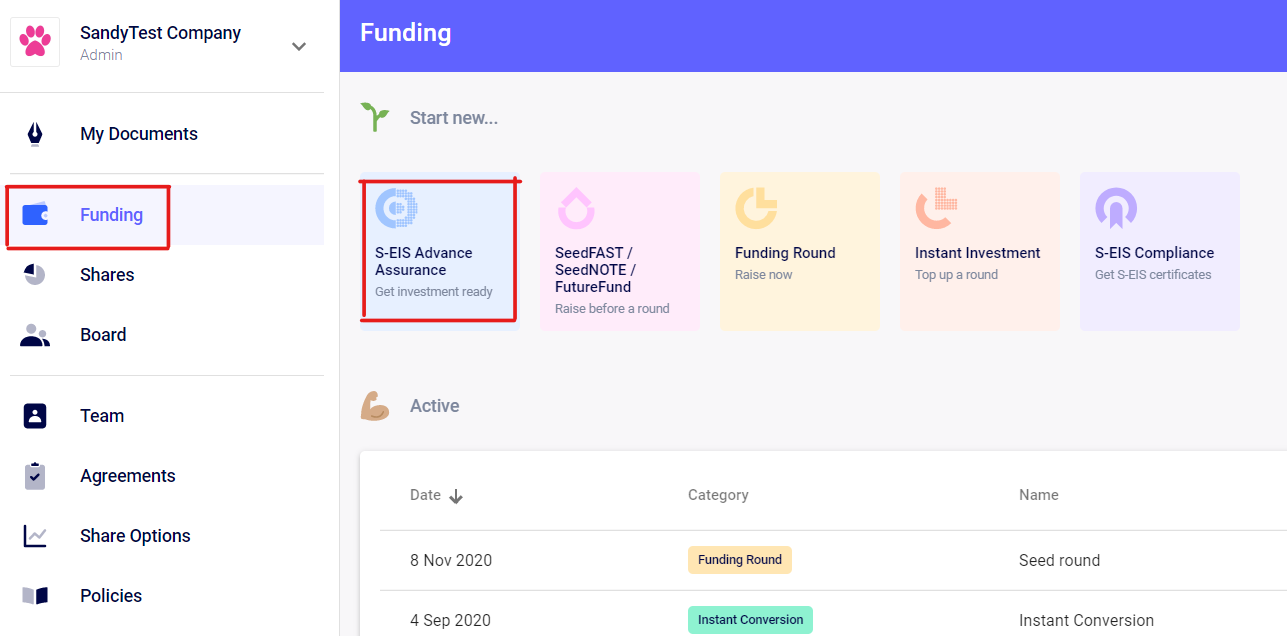Screen dimensions: 1287x636
Task: Open the Instant Conversion name entry
Action: tap(1086, 620)
